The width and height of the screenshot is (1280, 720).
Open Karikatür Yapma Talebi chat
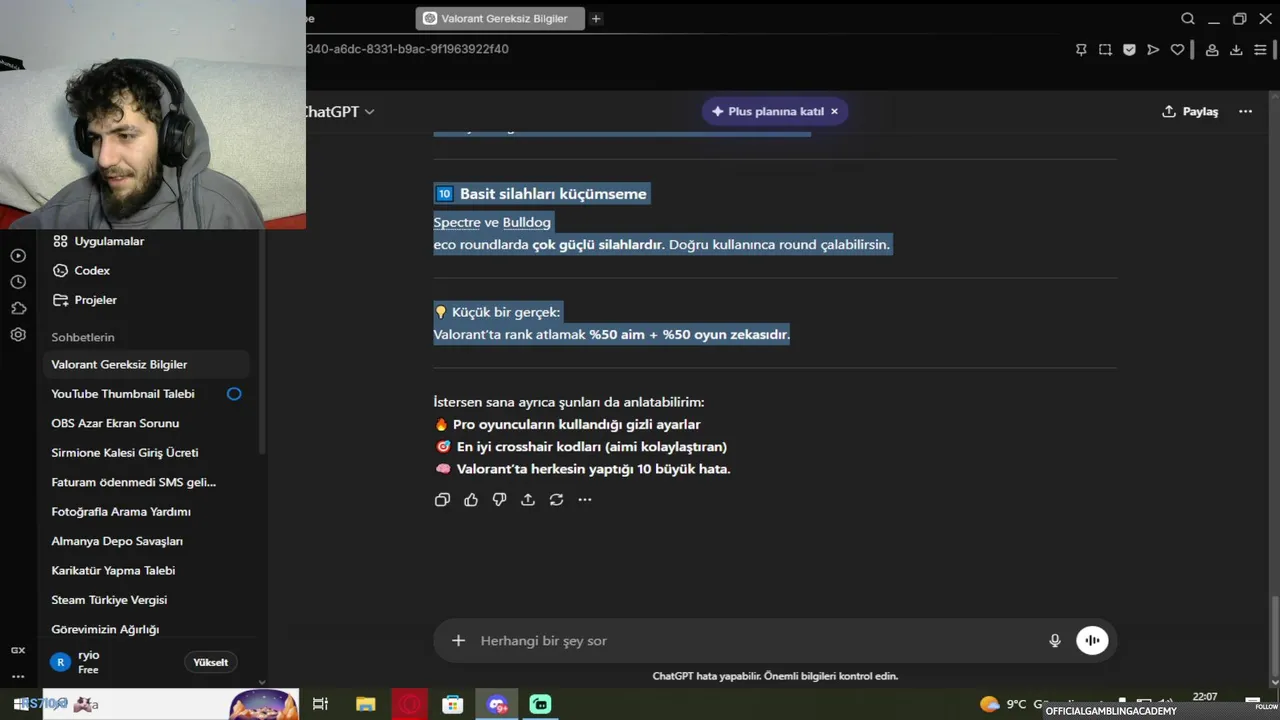click(x=146, y=571)
